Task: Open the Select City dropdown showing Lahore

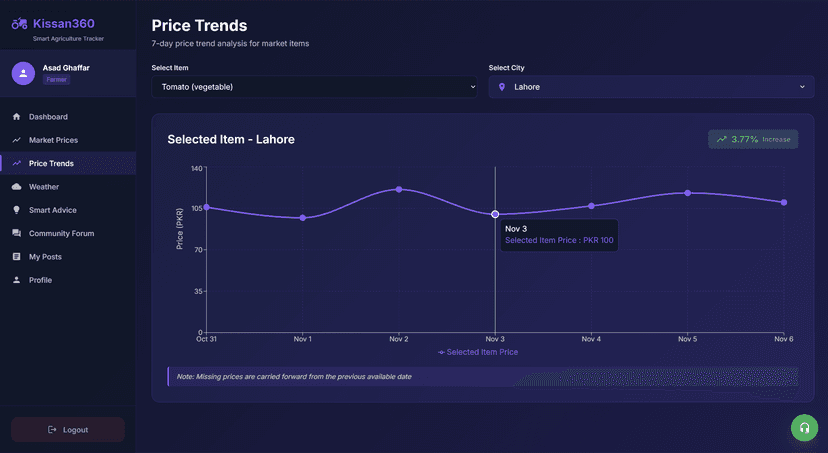Action: (x=650, y=87)
